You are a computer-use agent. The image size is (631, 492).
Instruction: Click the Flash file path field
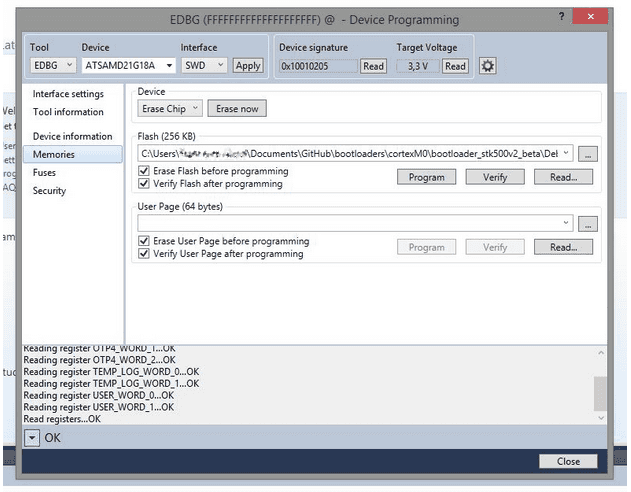[x=350, y=153]
